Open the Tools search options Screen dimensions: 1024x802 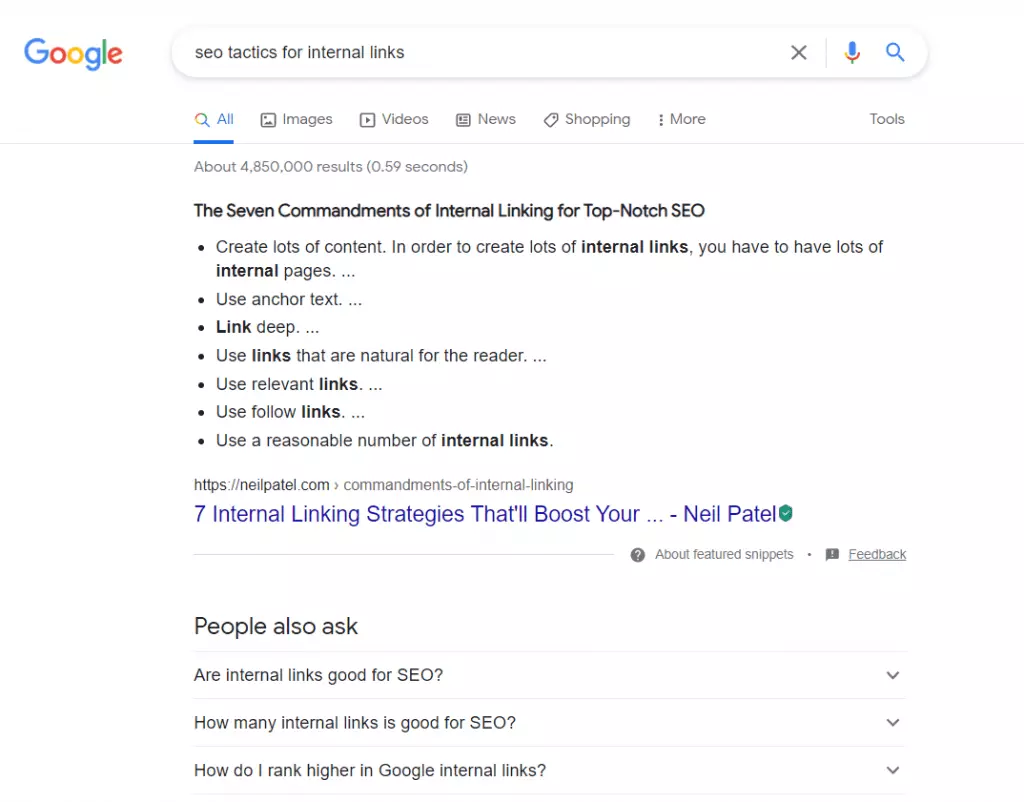tap(887, 119)
